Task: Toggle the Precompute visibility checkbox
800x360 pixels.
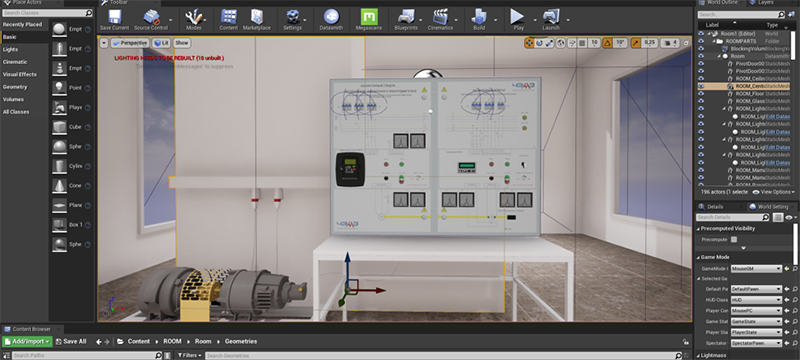Action: tap(734, 239)
